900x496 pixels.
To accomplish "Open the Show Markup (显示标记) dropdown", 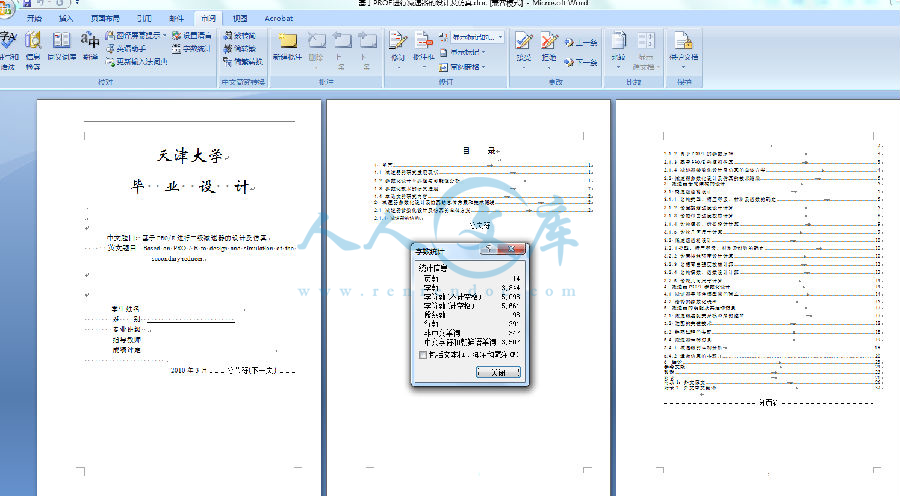I will [x=463, y=52].
